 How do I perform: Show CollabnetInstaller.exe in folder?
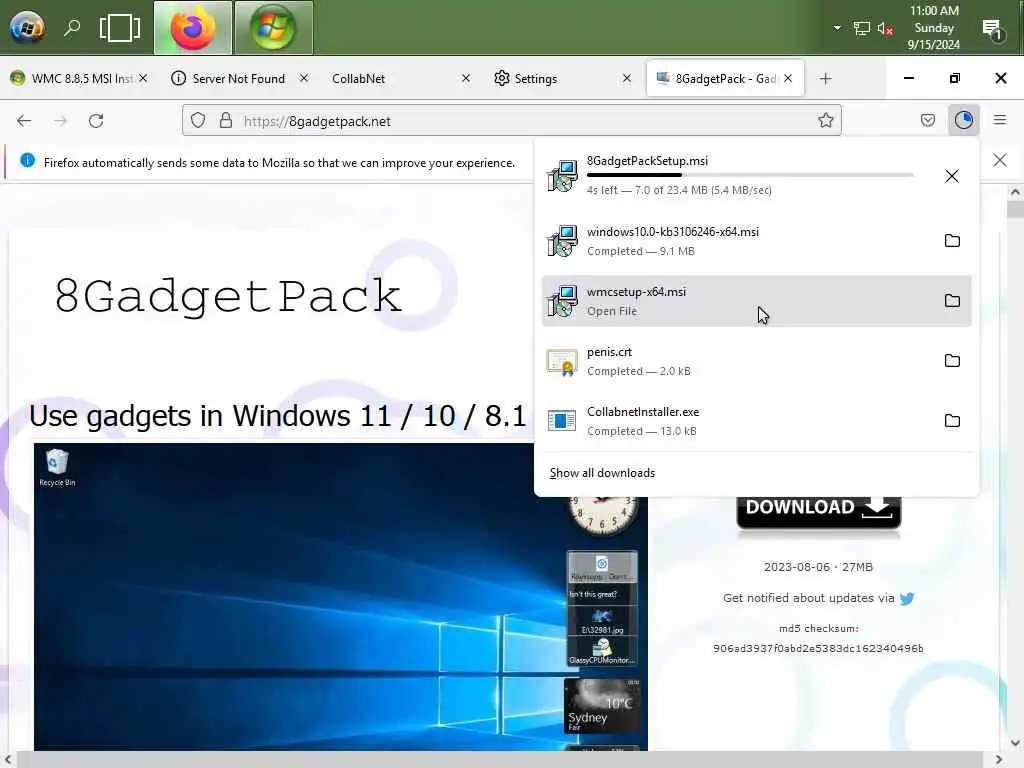coord(952,421)
